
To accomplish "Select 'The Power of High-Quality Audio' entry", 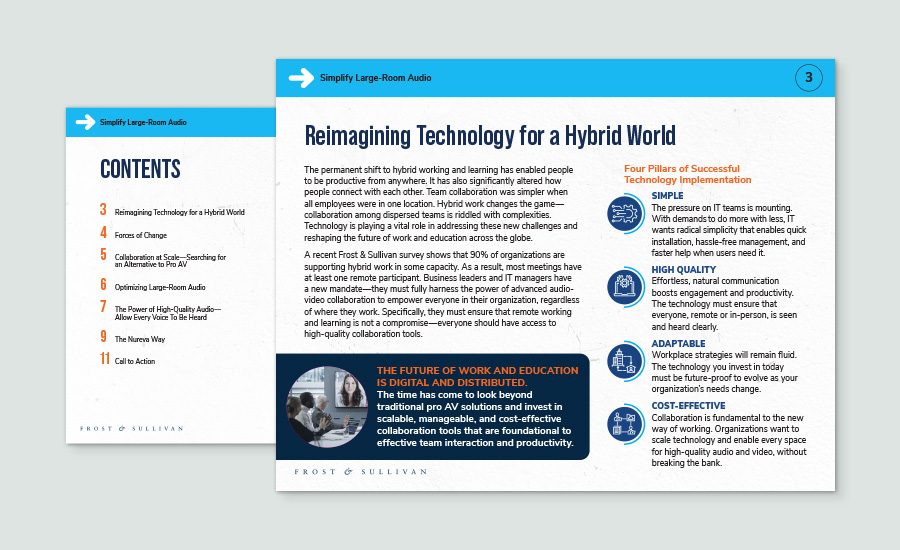I will (167, 313).
